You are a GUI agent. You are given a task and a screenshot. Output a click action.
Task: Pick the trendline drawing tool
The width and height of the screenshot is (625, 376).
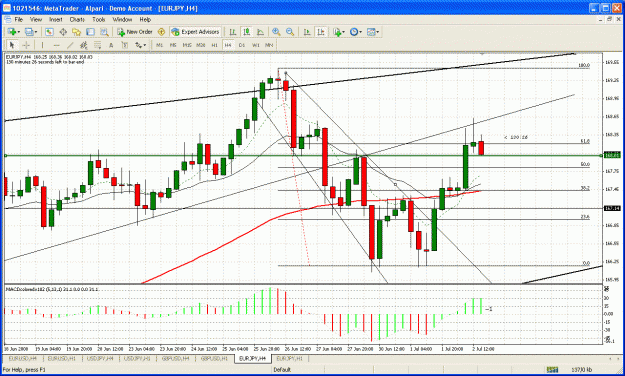click(x=70, y=45)
